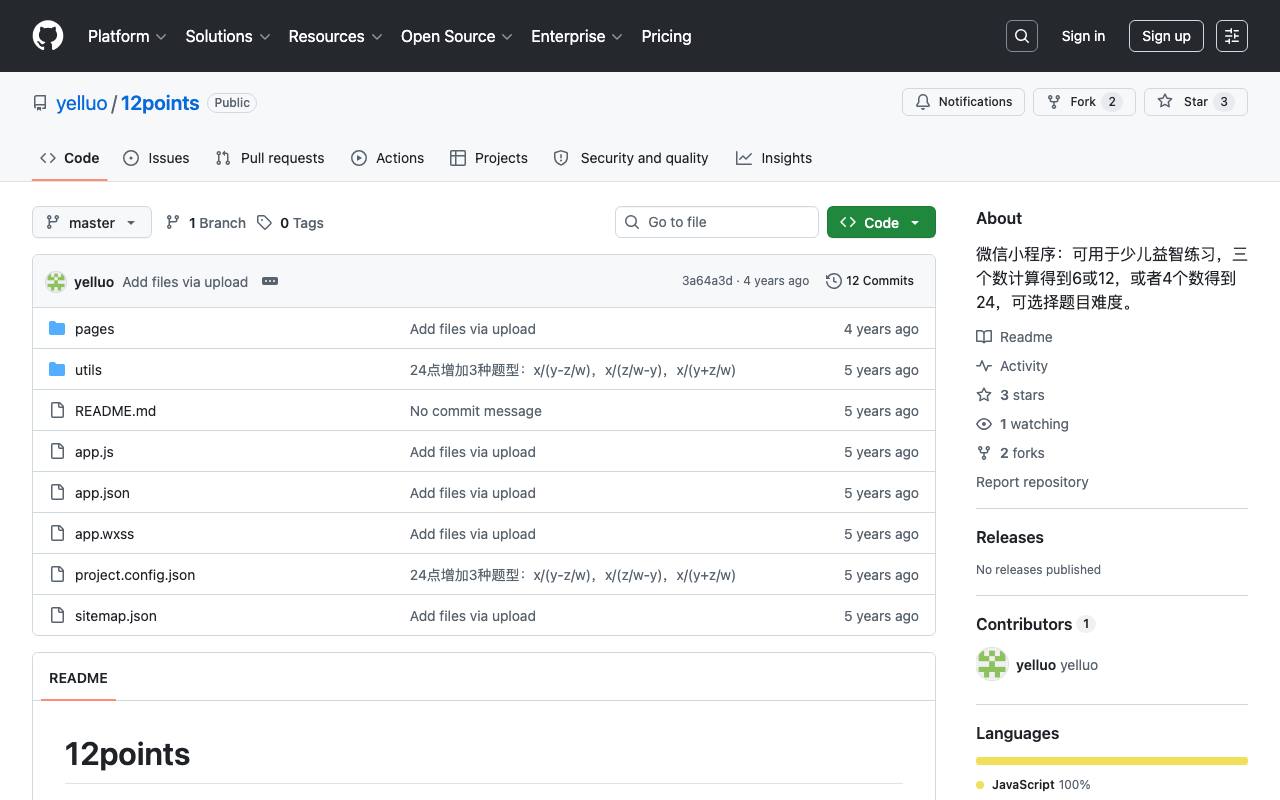Click the README.md file icon

click(x=57, y=411)
